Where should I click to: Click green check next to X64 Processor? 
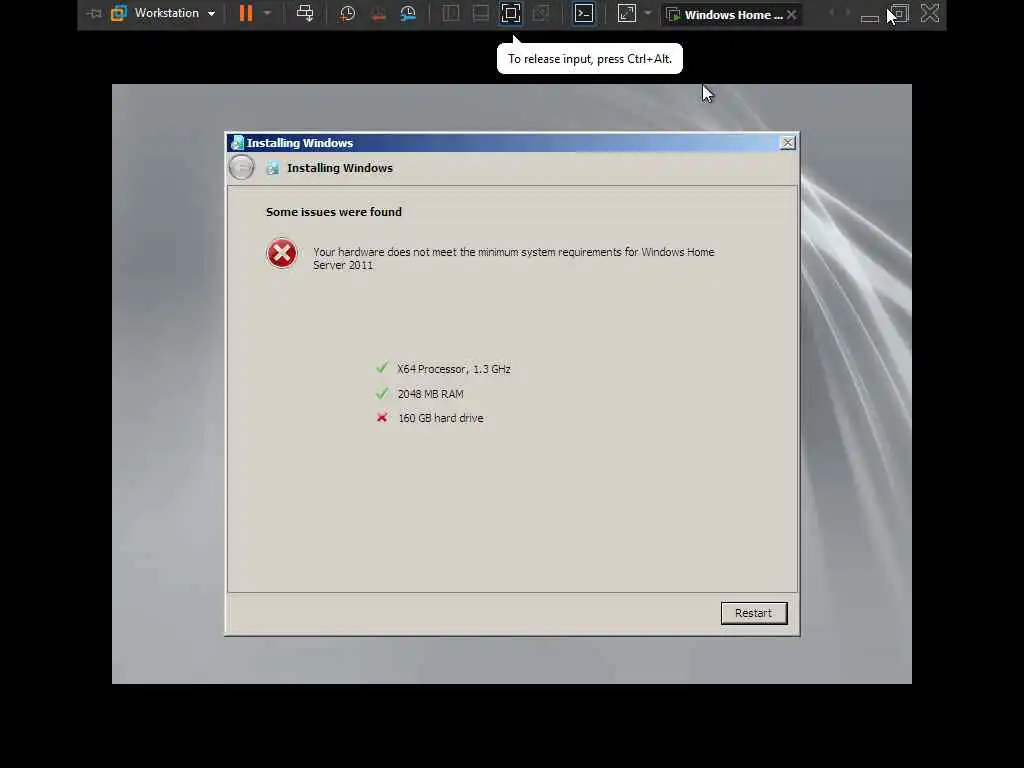(382, 368)
